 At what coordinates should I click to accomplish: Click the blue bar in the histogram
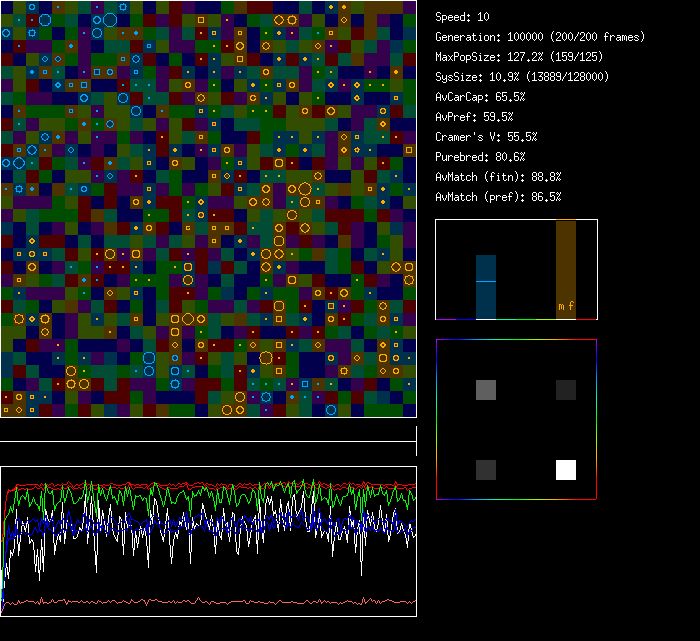pyautogui.click(x=486, y=300)
